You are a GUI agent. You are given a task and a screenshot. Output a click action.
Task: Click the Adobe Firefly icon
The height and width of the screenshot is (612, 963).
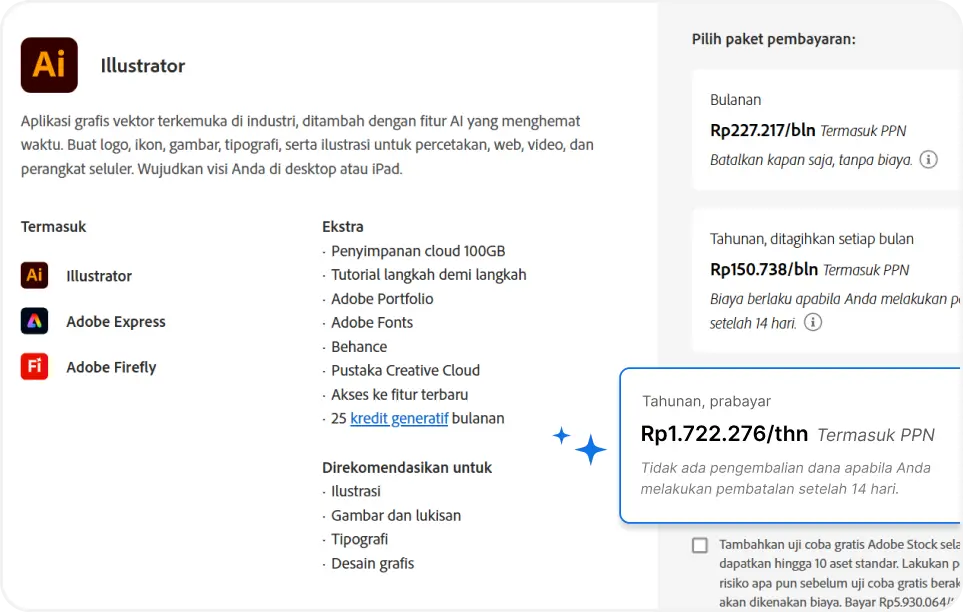pyautogui.click(x=33, y=367)
